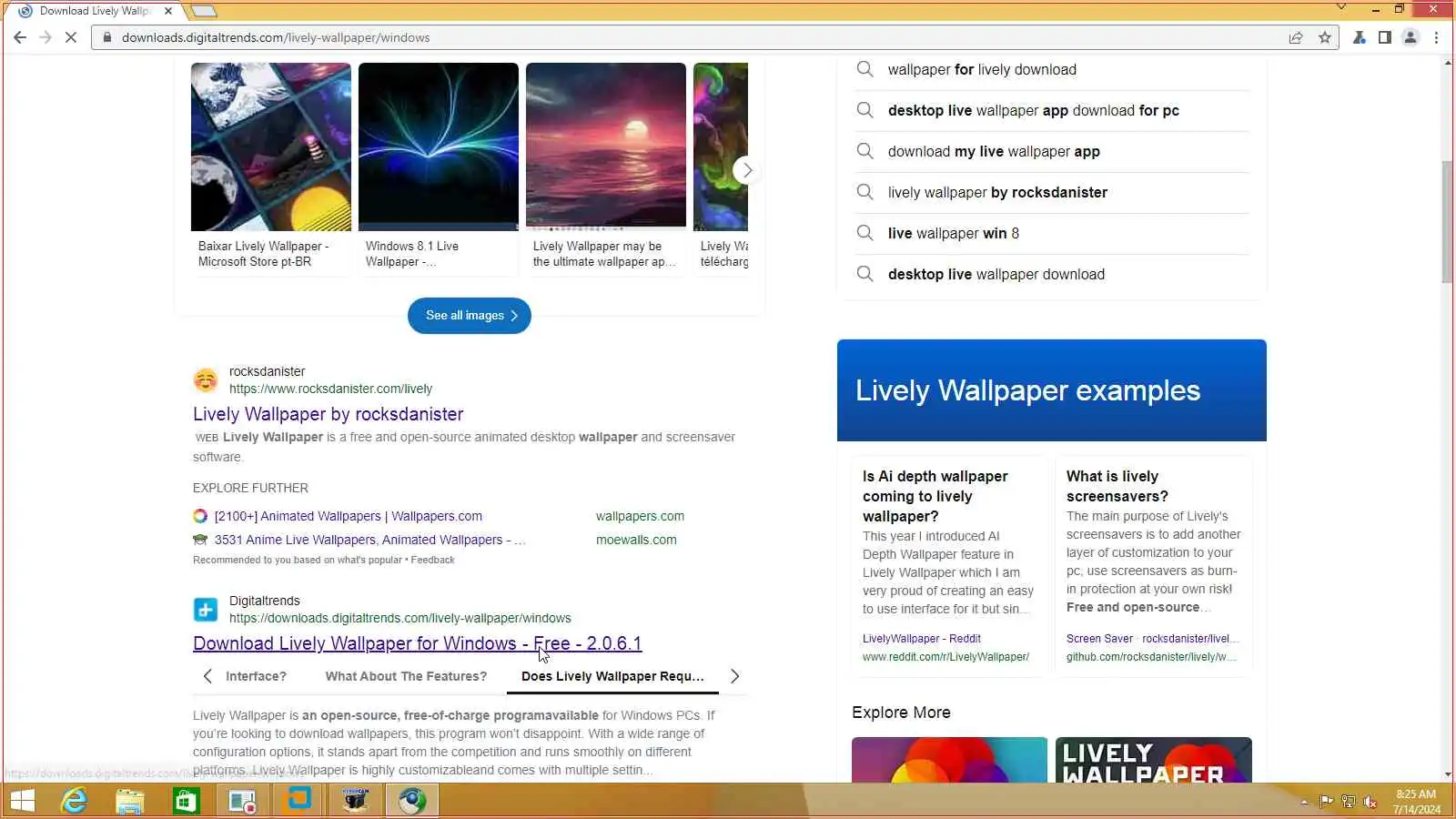Search desktop live wallpaper app download for pc
1456x819 pixels.
pos(1052,110)
